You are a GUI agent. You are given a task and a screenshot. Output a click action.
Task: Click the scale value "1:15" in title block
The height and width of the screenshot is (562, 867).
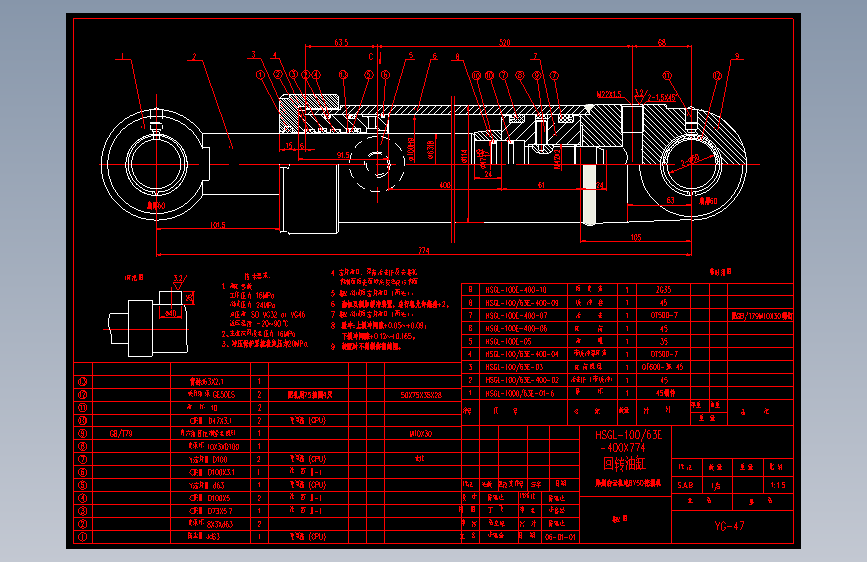(777, 485)
